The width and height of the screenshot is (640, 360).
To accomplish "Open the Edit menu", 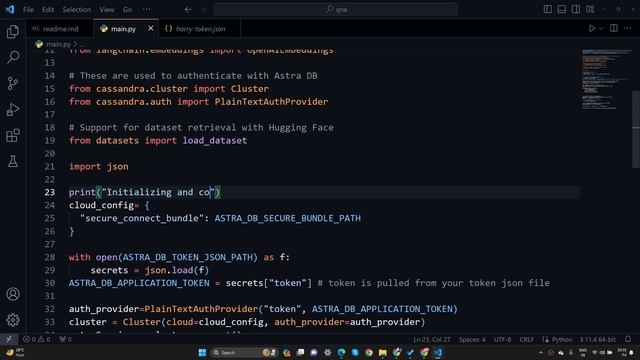I will (x=48, y=9).
